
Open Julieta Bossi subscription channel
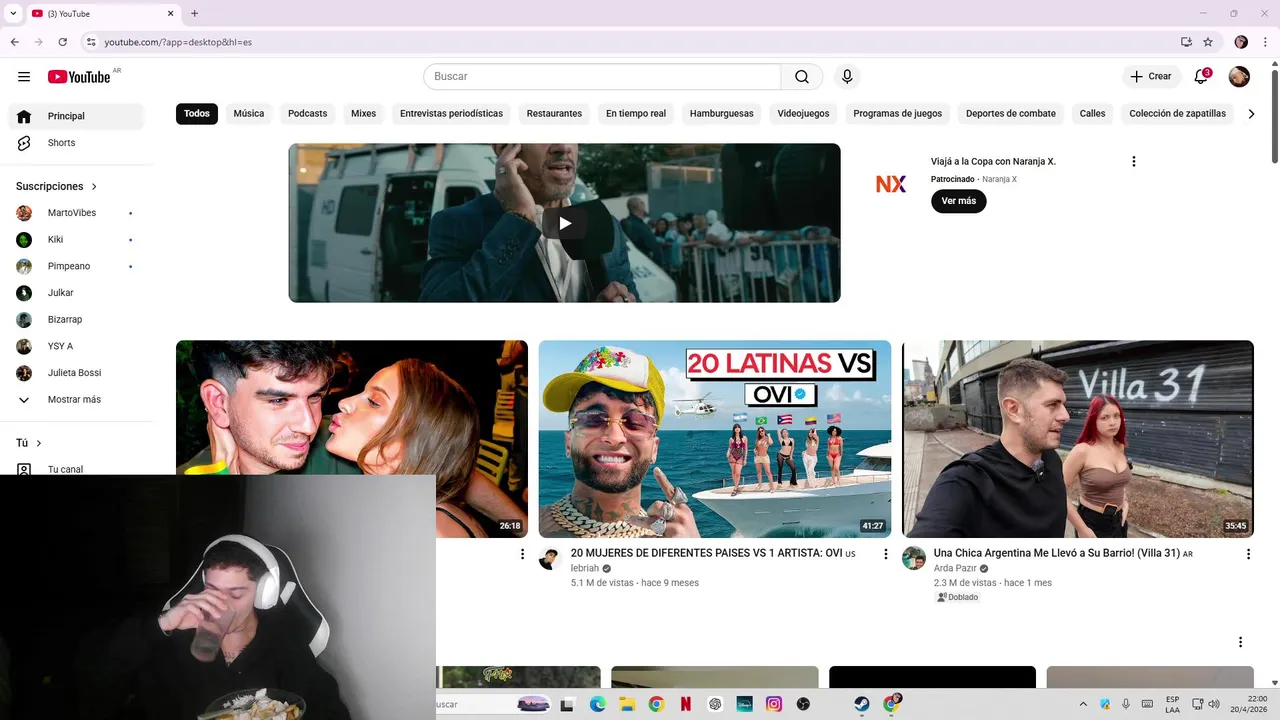(x=76, y=373)
